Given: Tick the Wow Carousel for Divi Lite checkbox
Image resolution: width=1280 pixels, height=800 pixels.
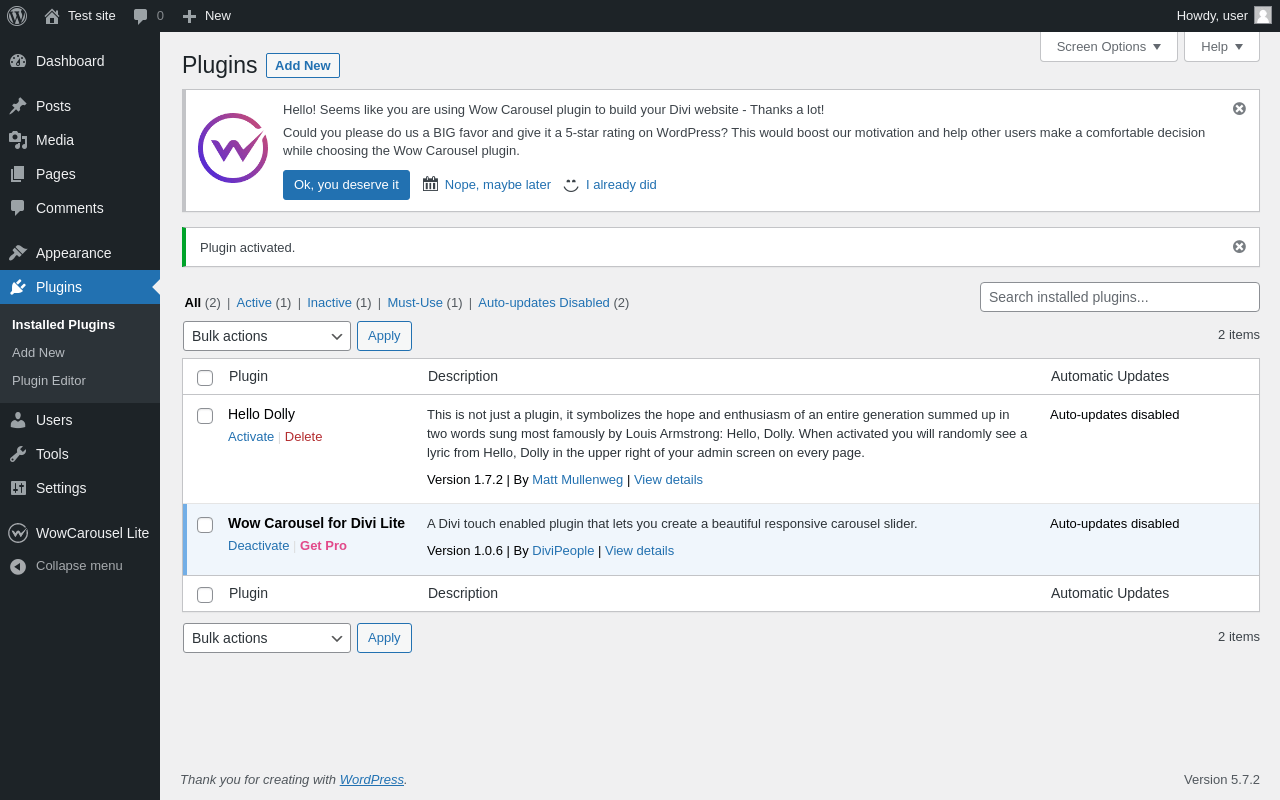Looking at the screenshot, I should 205,525.
